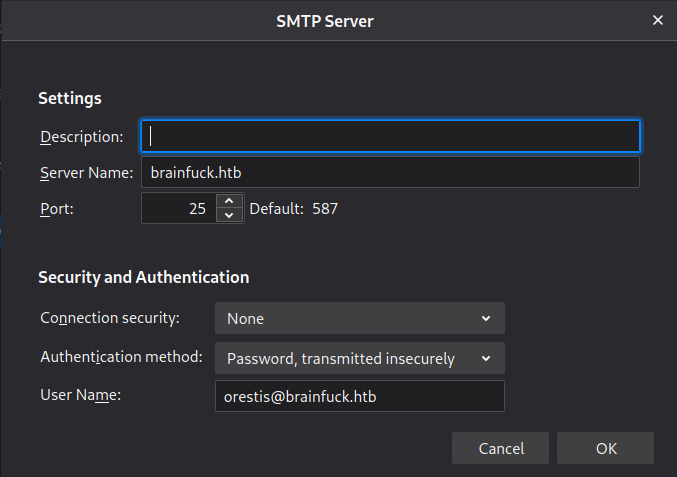Image resolution: width=677 pixels, height=477 pixels.
Task: Click the Settings heading
Action: pyautogui.click(x=70, y=98)
